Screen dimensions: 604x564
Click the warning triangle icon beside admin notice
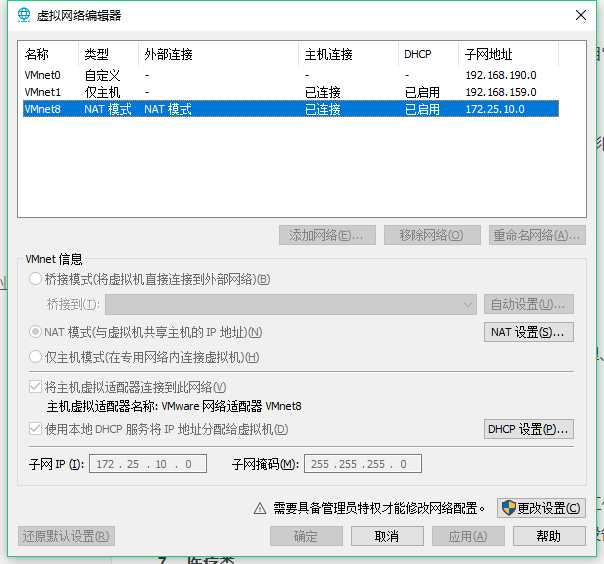click(x=260, y=509)
